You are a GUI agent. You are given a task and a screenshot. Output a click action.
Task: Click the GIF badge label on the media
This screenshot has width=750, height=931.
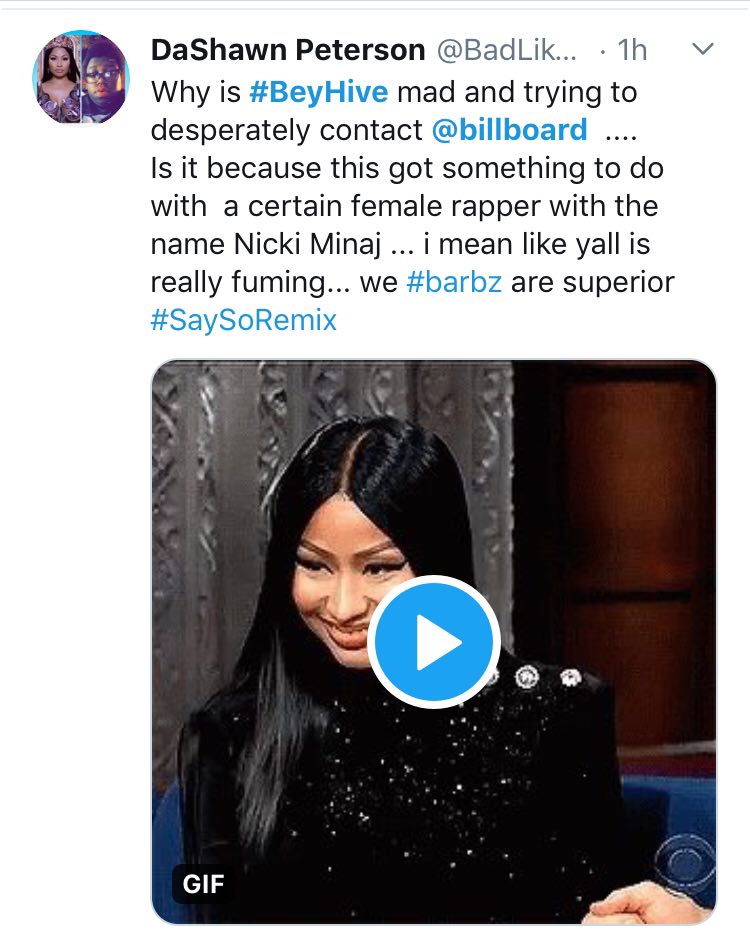pos(204,884)
